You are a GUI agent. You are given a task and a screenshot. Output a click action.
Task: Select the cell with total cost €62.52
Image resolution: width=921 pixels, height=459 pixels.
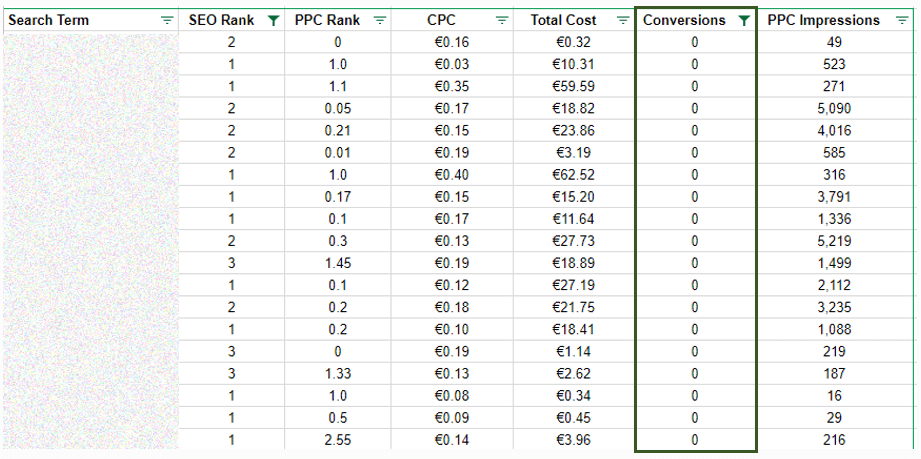coord(573,175)
